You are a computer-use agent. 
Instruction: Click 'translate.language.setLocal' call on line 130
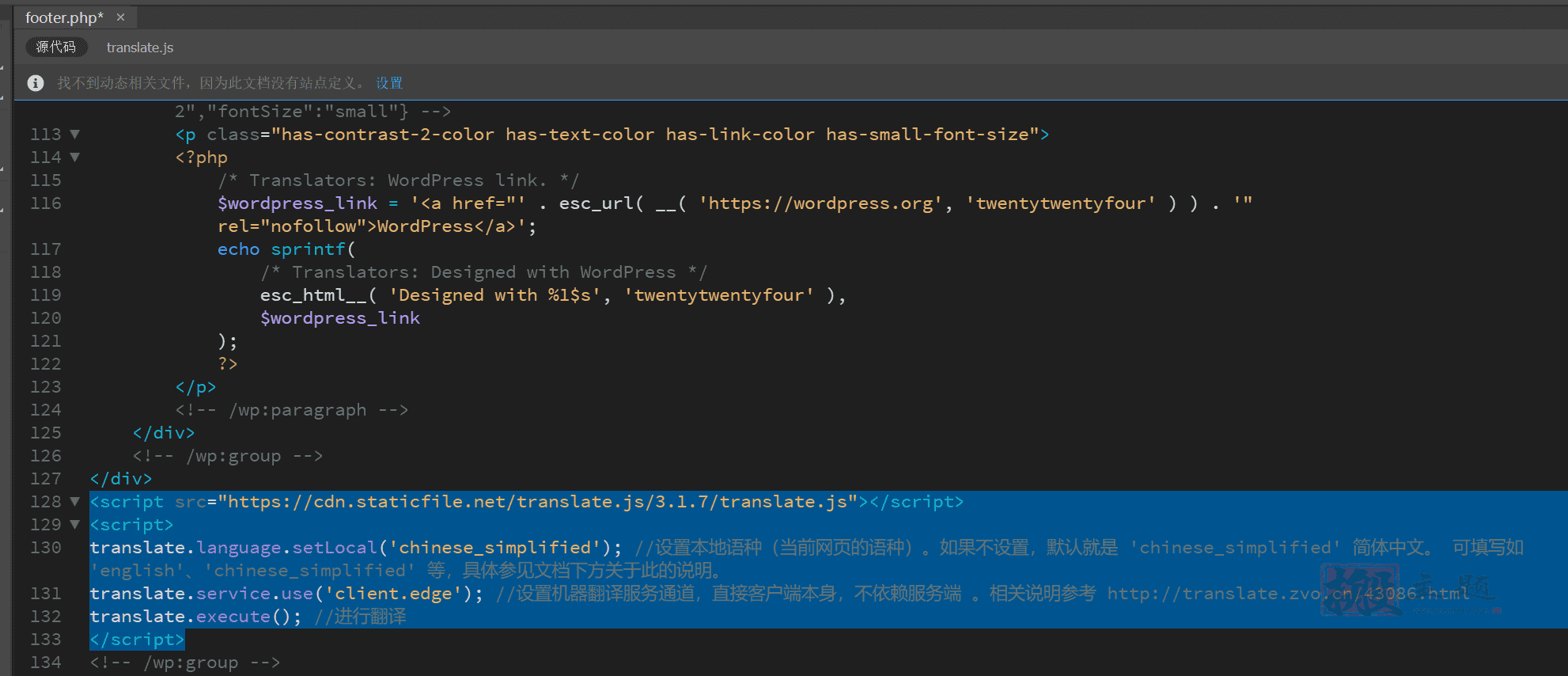233,548
